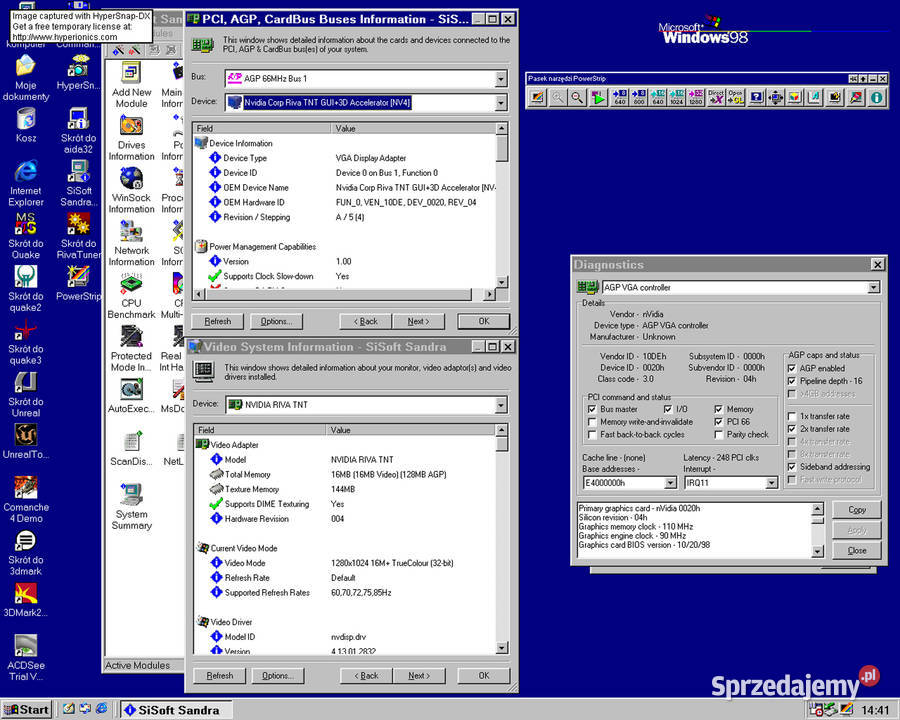
Task: Switch to SiSoft Sandra taskbar button
Action: click(x=176, y=710)
